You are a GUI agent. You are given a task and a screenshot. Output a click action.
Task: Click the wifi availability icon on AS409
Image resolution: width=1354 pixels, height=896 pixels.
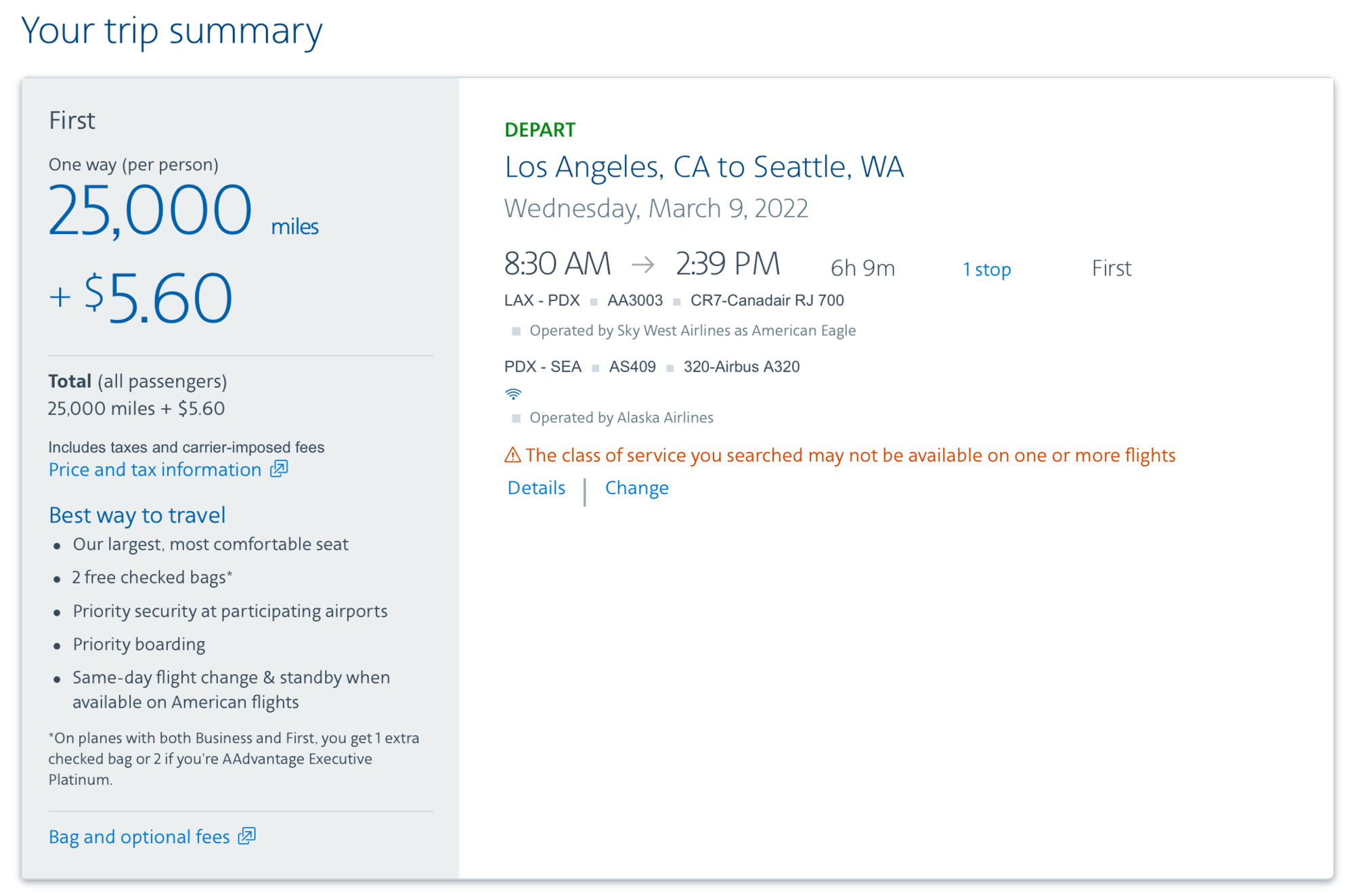tap(514, 393)
